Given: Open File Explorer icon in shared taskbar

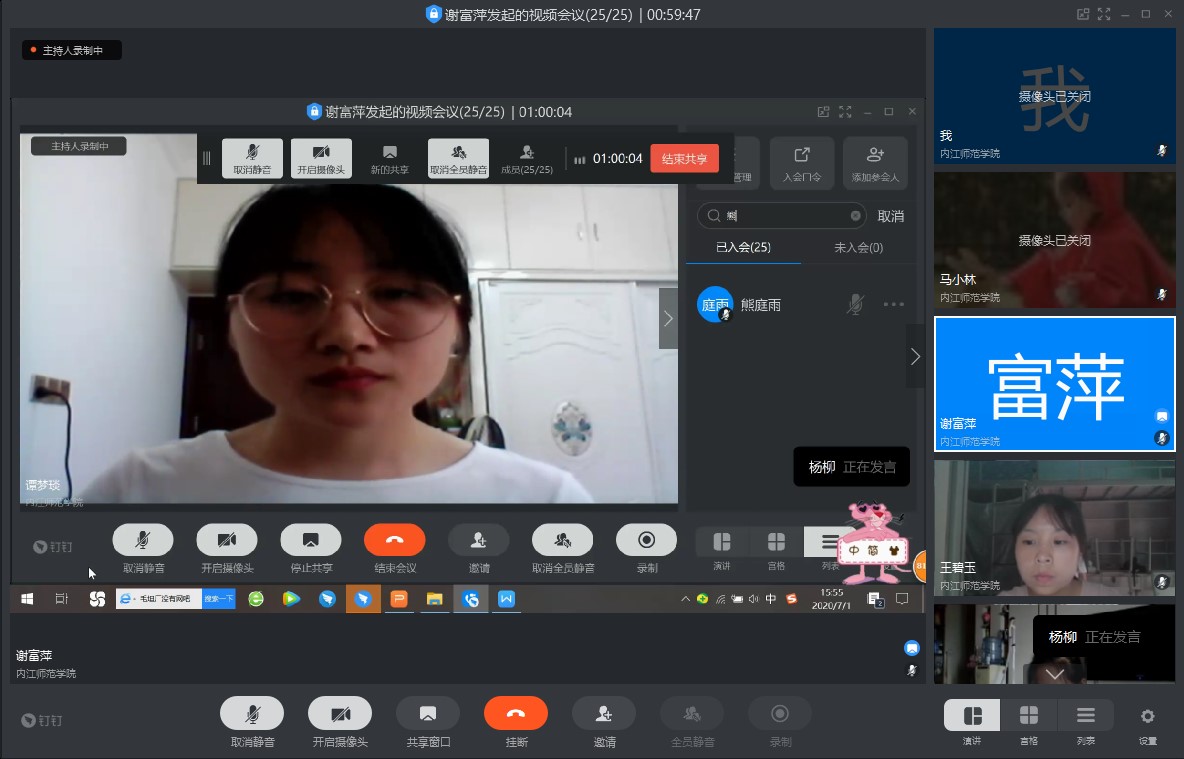Looking at the screenshot, I should (434, 599).
